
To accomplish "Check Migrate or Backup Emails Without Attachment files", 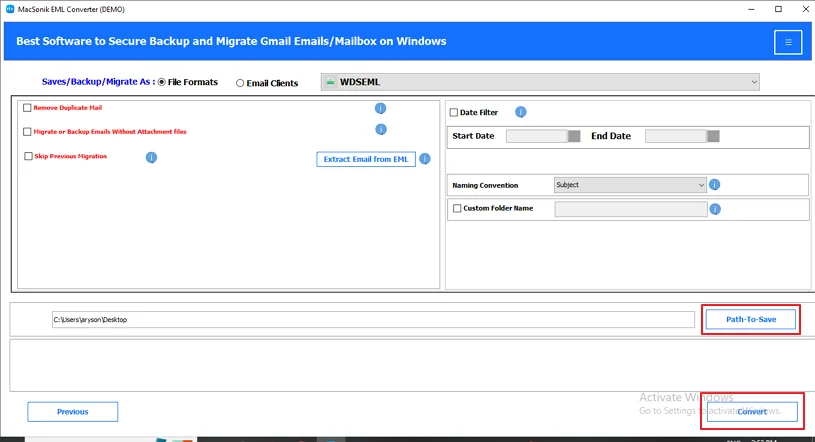I will (27, 132).
